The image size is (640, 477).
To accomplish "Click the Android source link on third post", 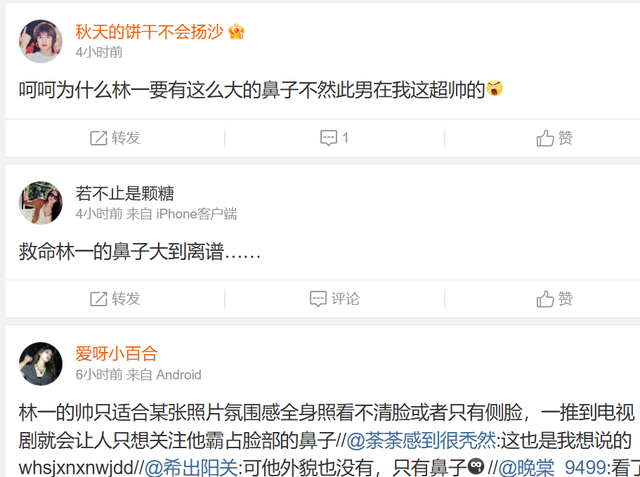I will tap(179, 375).
